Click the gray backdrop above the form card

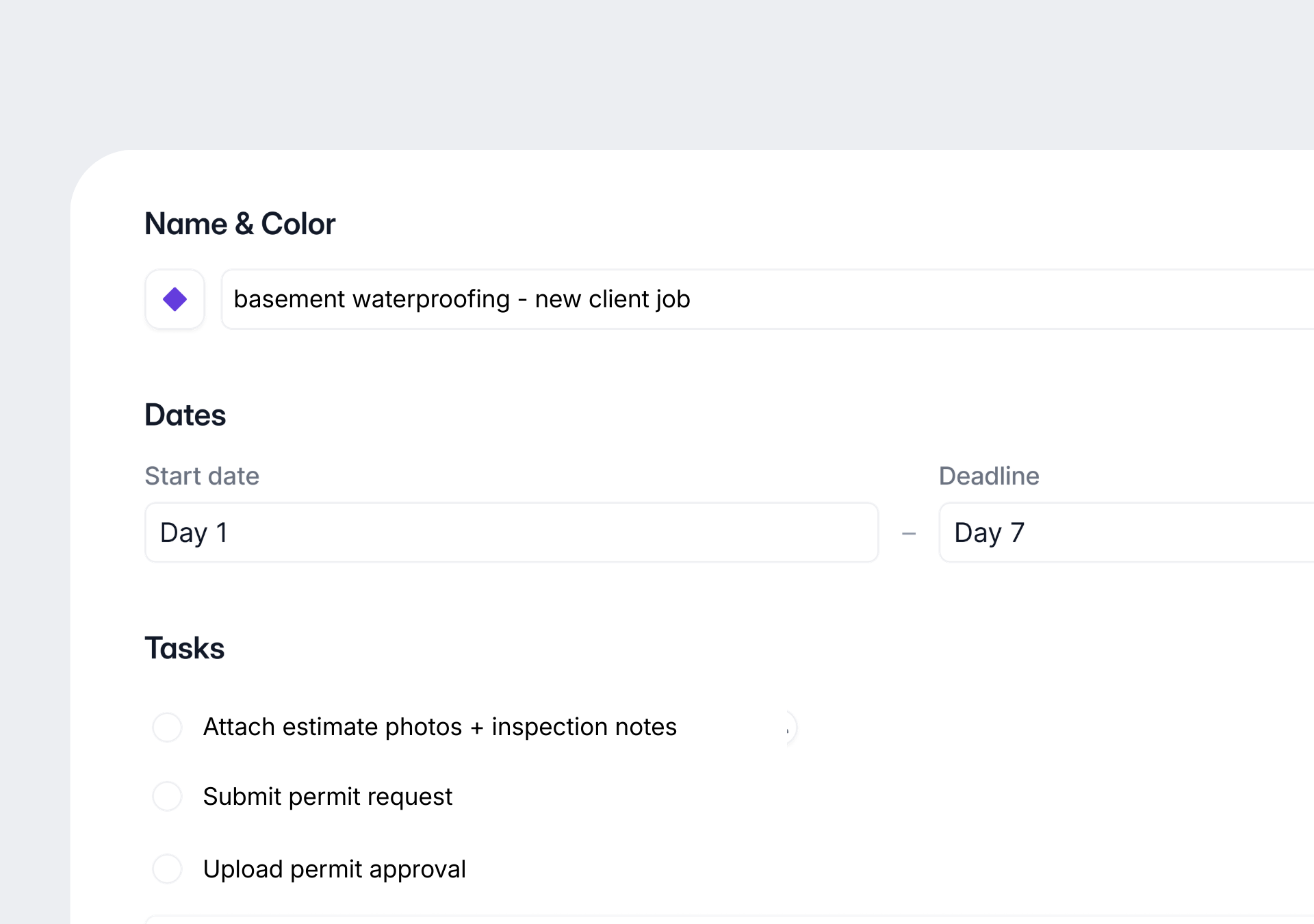[x=657, y=68]
